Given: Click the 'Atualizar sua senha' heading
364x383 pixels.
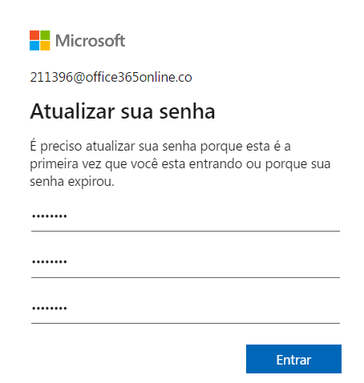Looking at the screenshot, I should (x=122, y=111).
